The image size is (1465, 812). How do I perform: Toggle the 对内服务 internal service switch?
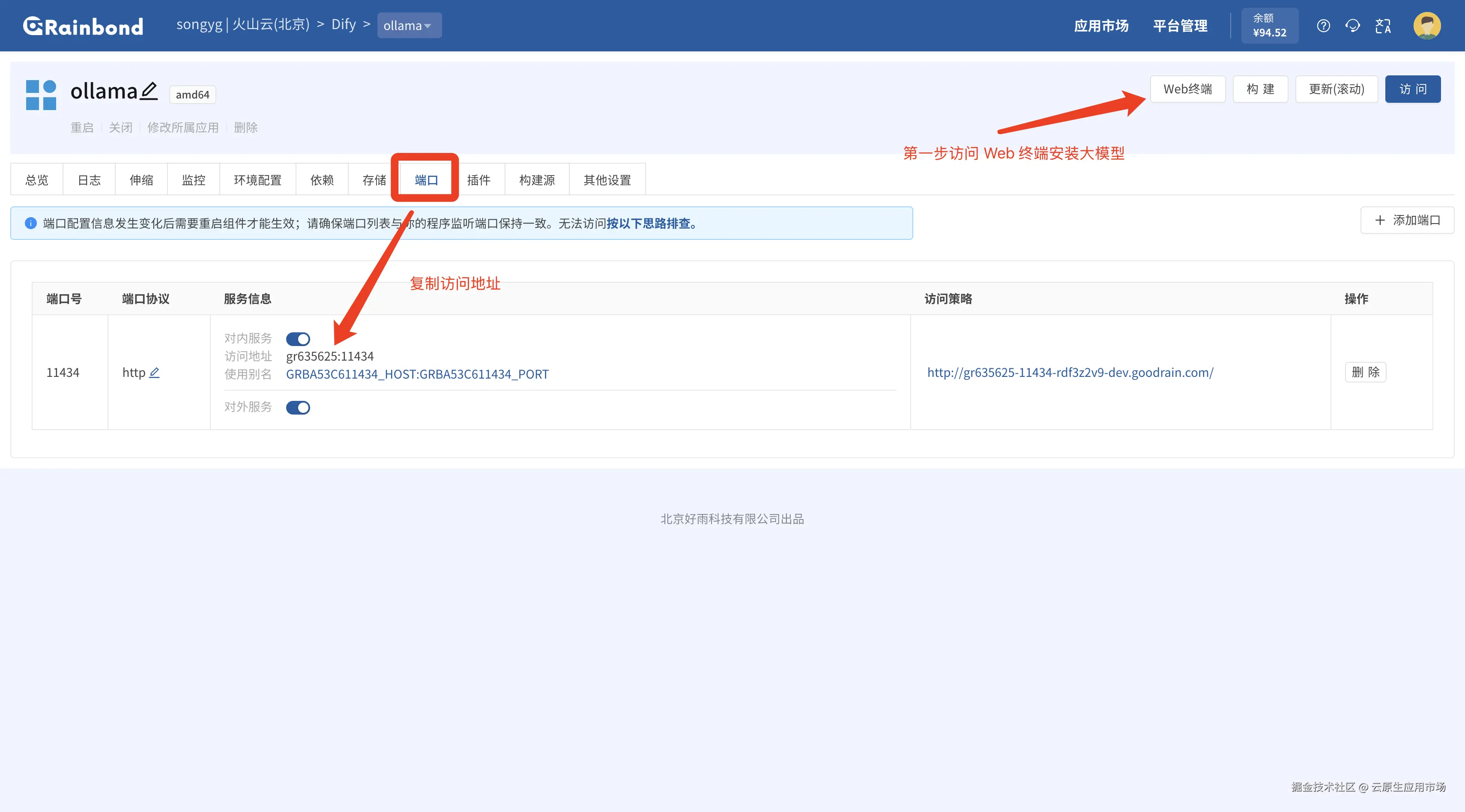point(297,339)
